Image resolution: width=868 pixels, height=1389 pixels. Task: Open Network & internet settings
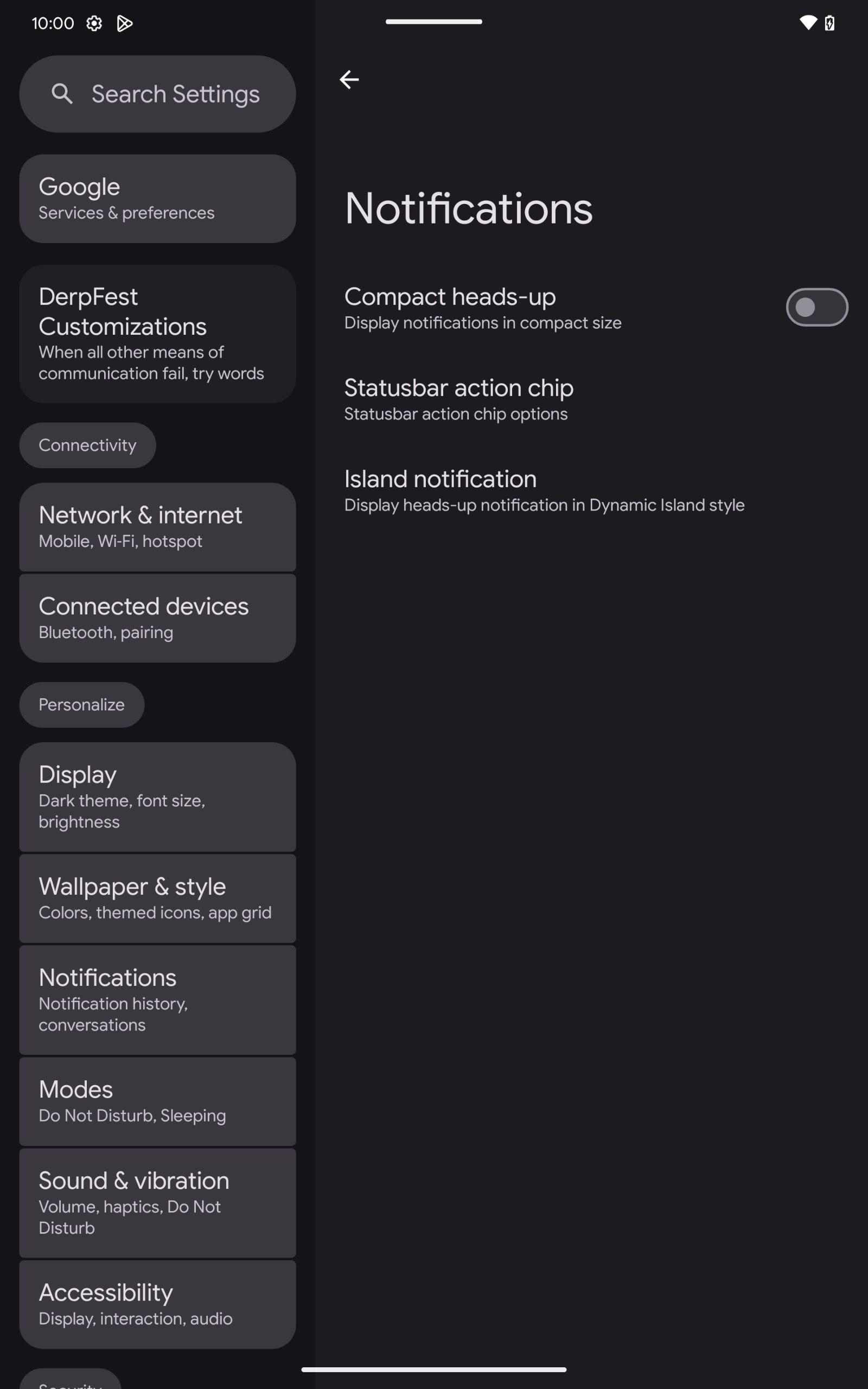click(x=157, y=527)
